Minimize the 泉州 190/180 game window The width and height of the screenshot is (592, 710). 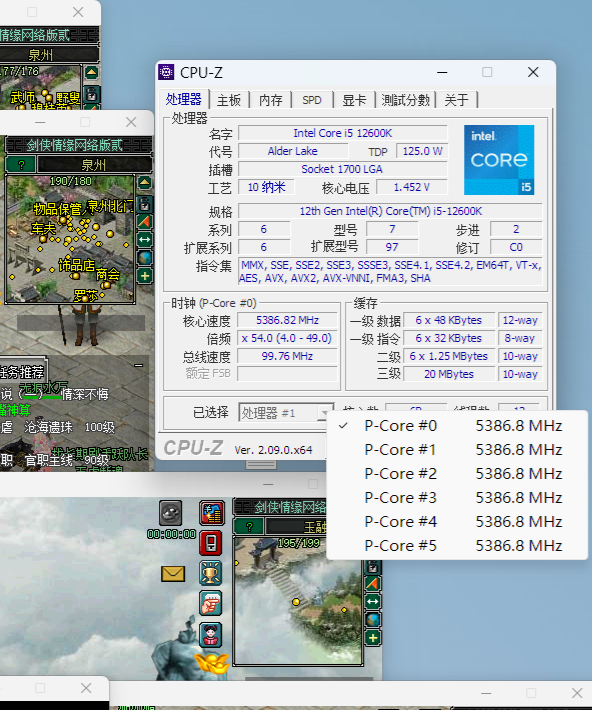[40, 122]
